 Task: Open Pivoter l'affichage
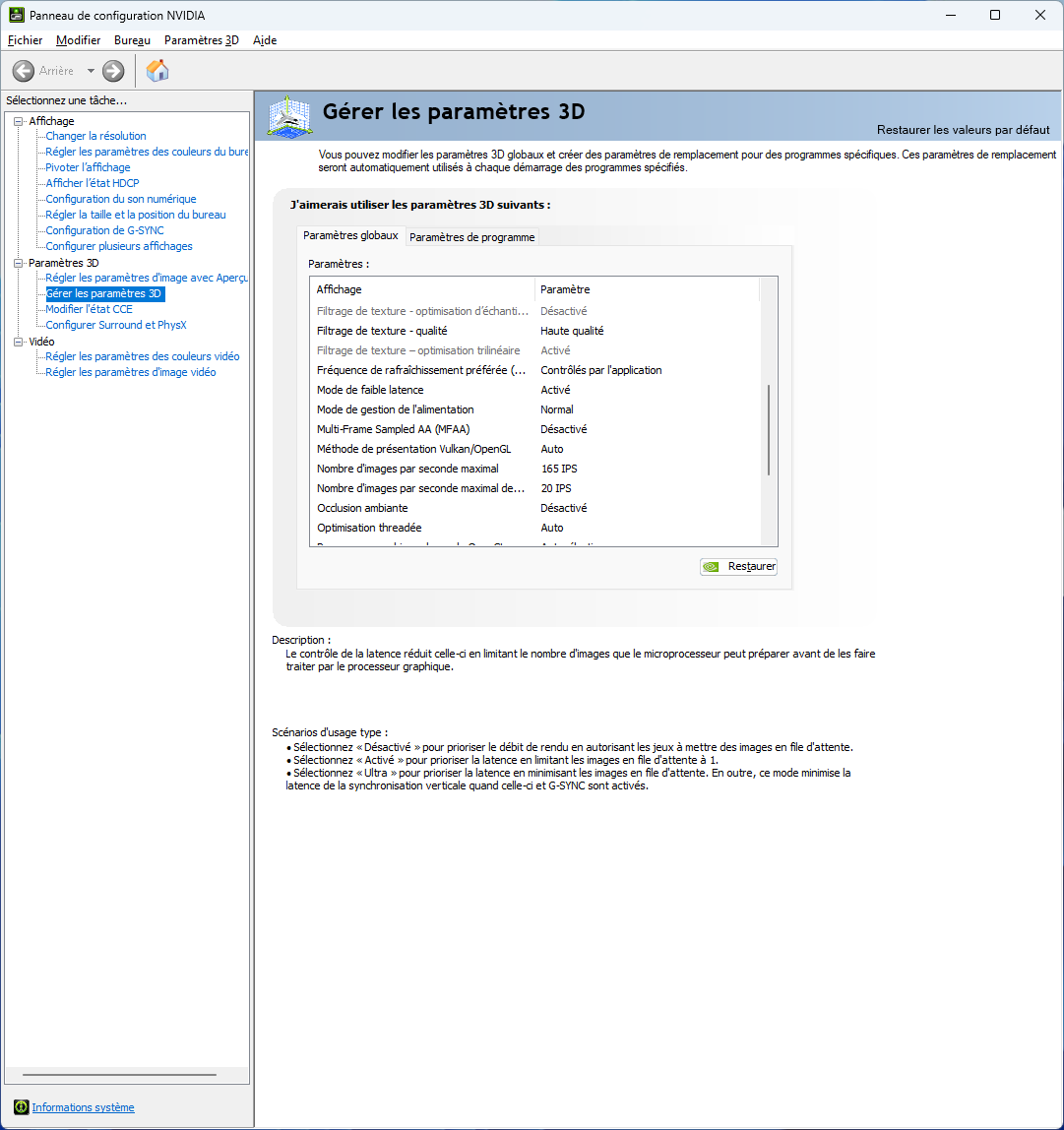click(x=88, y=167)
